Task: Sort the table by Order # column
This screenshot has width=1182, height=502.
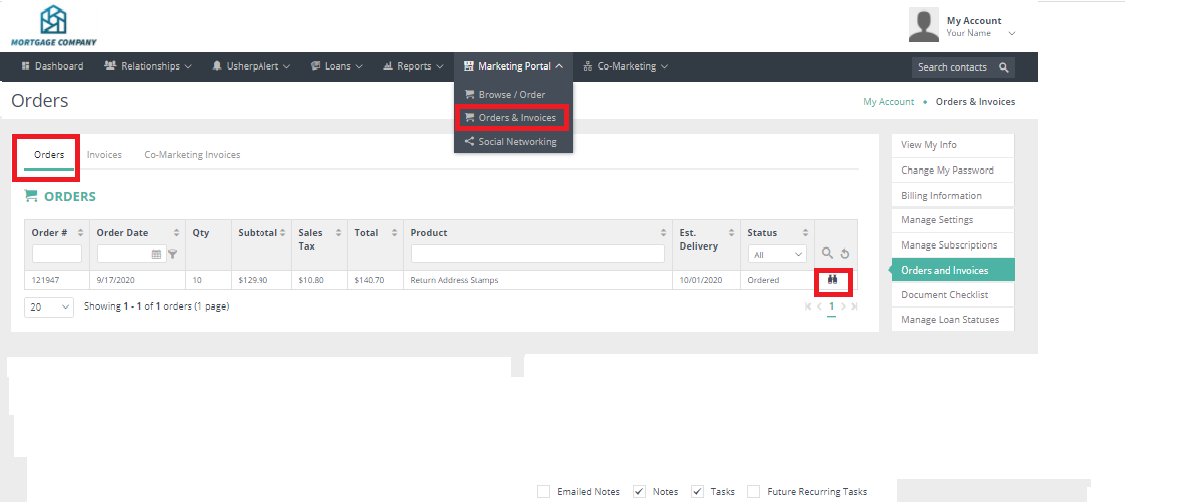Action: [49, 233]
